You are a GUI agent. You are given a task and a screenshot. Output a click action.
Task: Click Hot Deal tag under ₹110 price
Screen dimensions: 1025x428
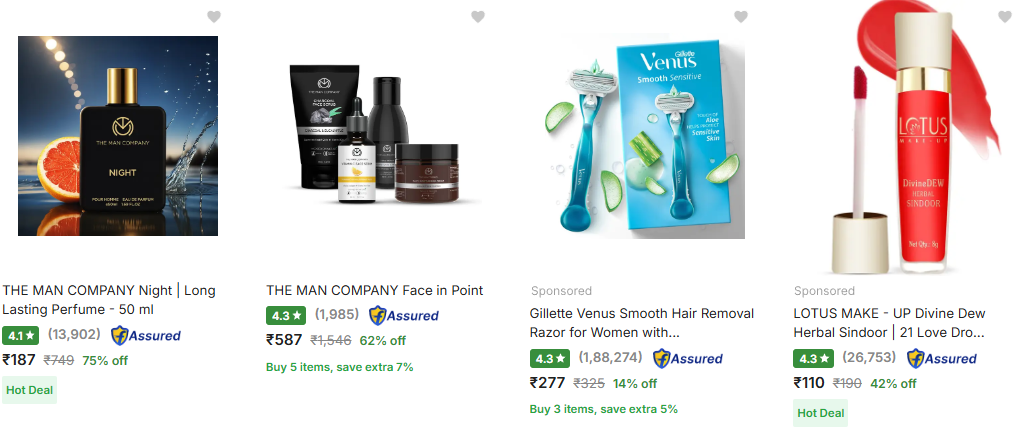tap(820, 413)
